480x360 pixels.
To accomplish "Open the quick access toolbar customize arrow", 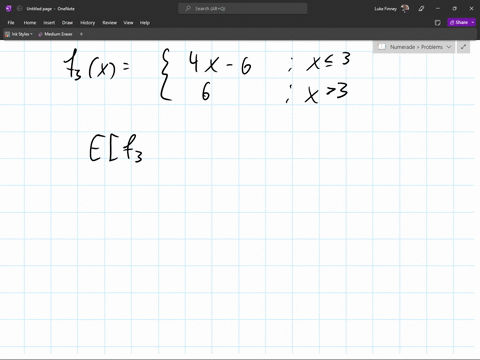I will pyautogui.click(x=81, y=34).
